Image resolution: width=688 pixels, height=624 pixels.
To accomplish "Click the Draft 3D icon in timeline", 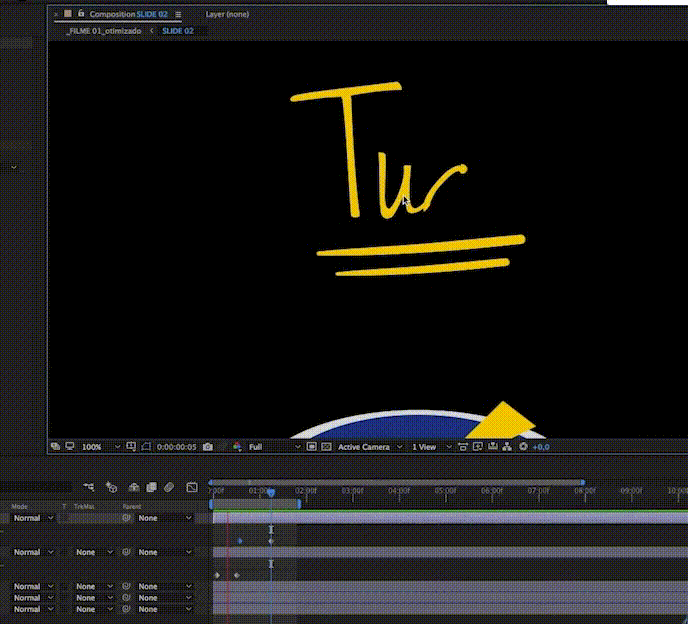I will (x=111, y=487).
